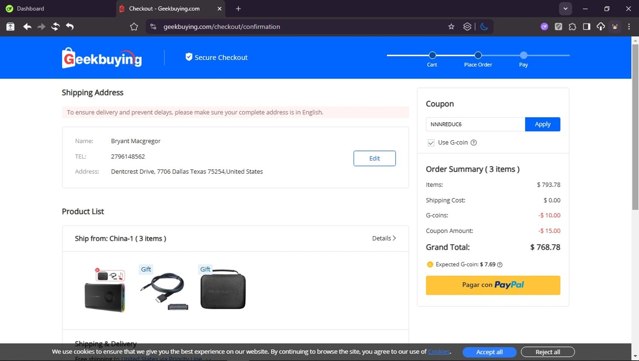Viewport: 639px width, 361px height.
Task: Switch to the Dashboard tab
Action: tap(57, 9)
